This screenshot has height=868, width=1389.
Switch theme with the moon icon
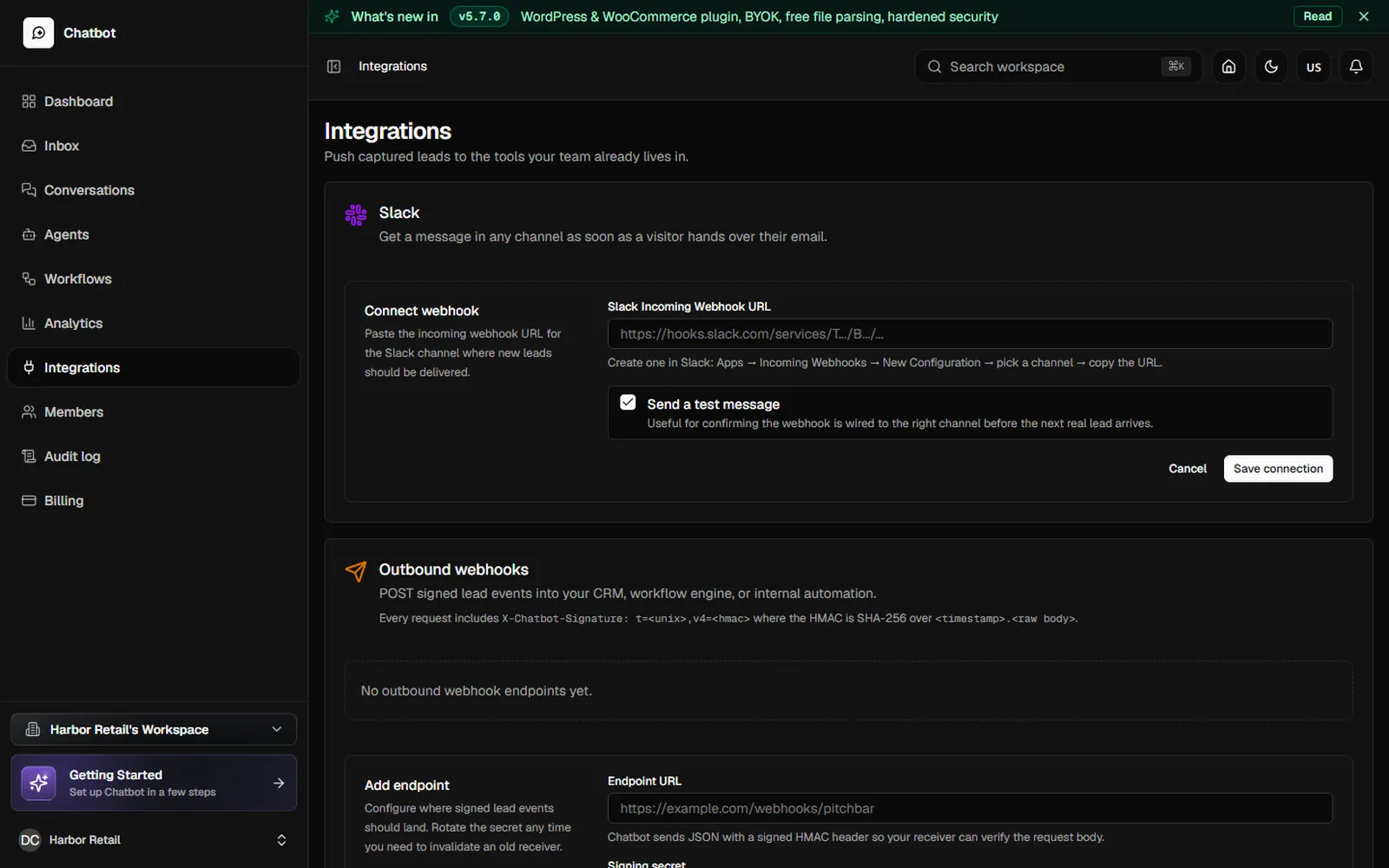click(x=1271, y=67)
